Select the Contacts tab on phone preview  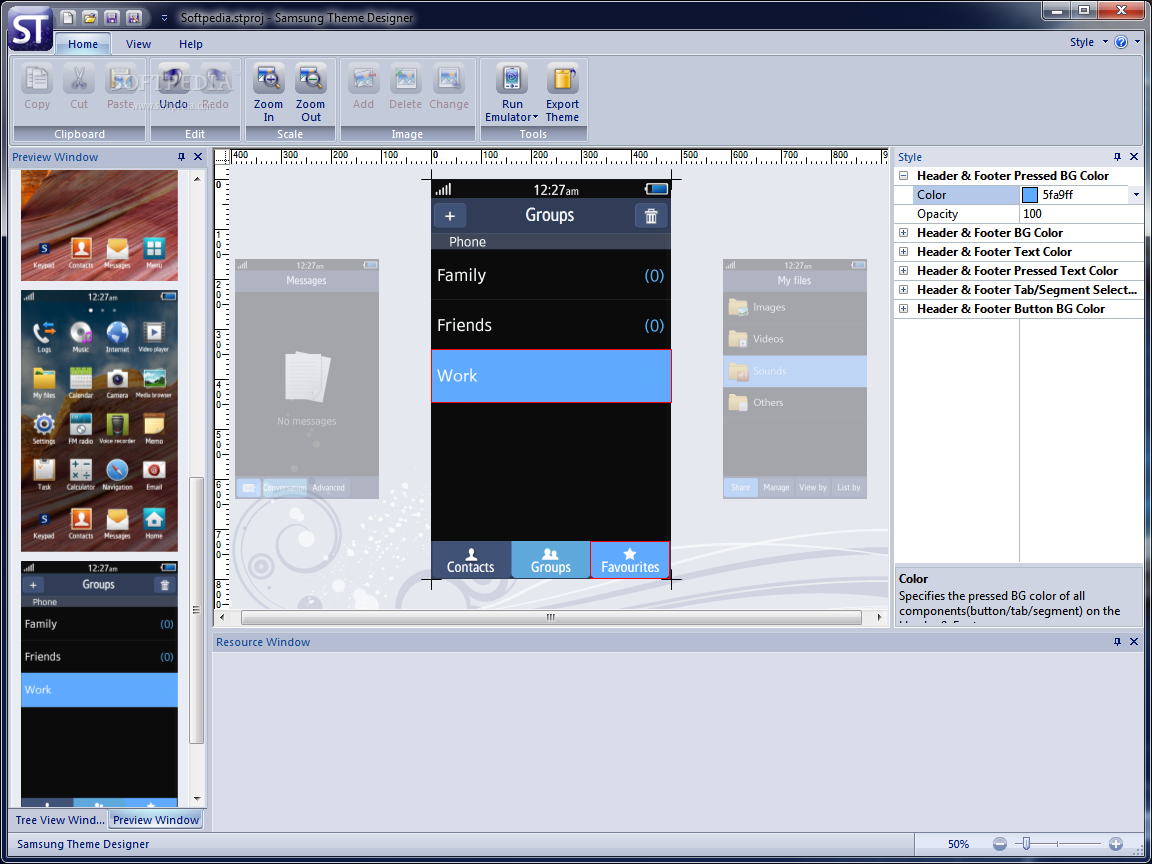pos(471,560)
